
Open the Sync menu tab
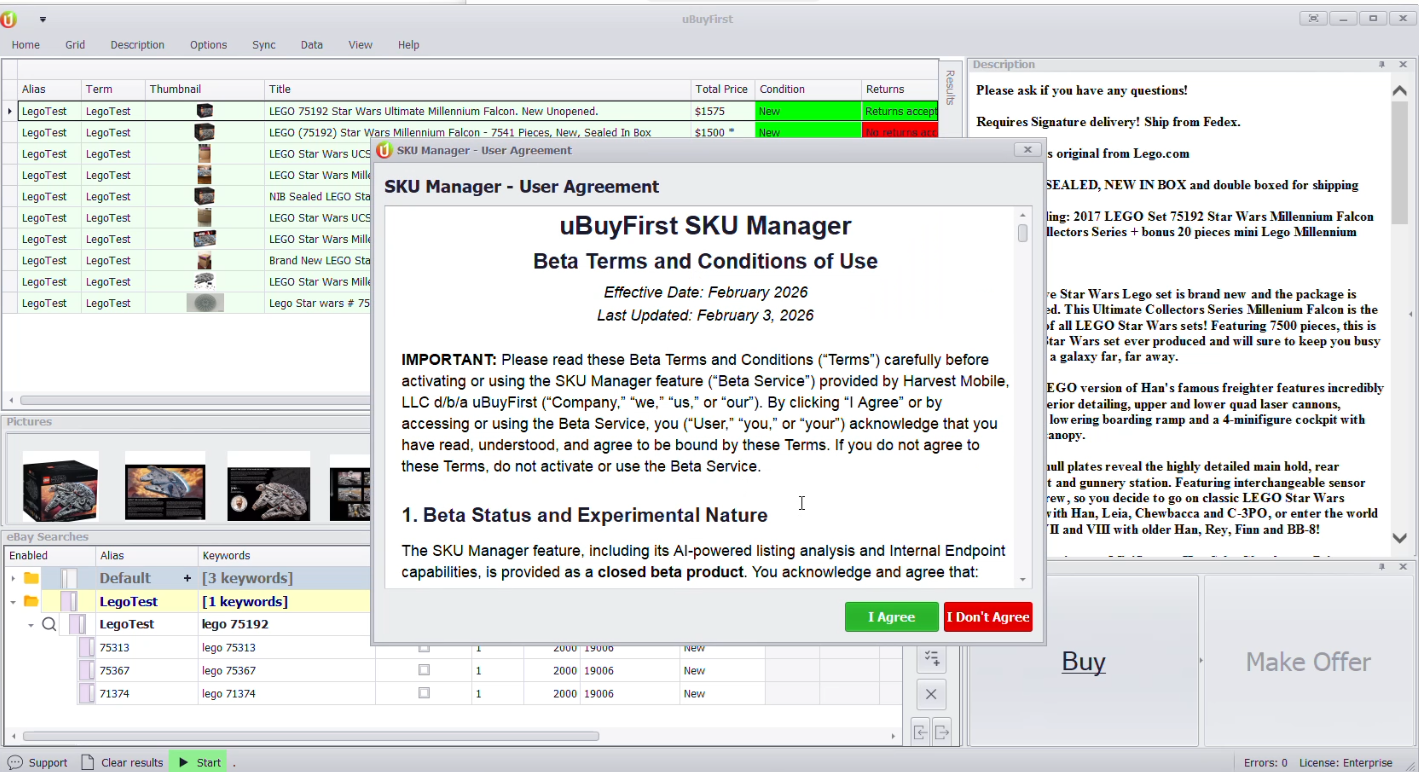click(264, 45)
